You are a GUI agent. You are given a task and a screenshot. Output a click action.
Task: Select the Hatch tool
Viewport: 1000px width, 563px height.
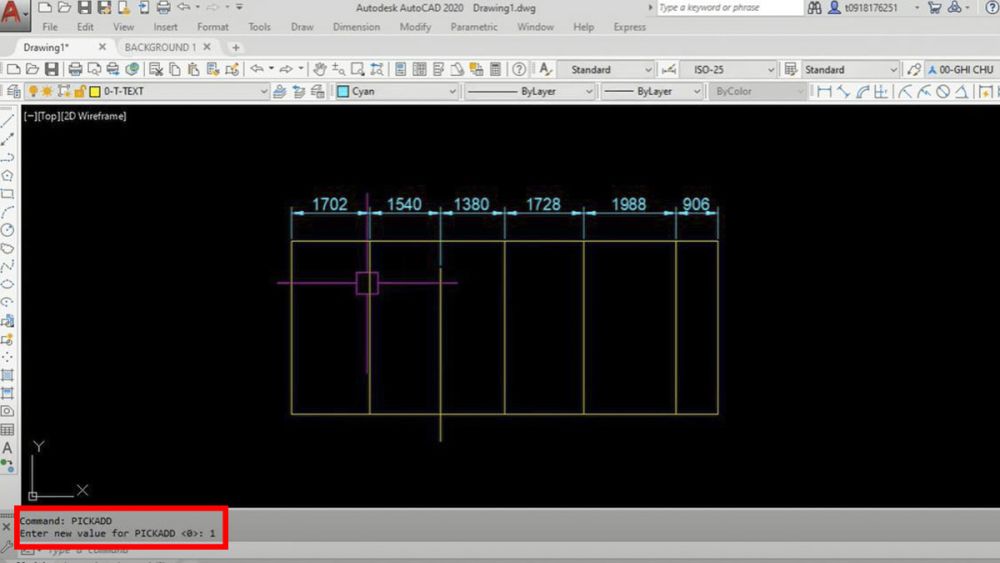coord(8,375)
